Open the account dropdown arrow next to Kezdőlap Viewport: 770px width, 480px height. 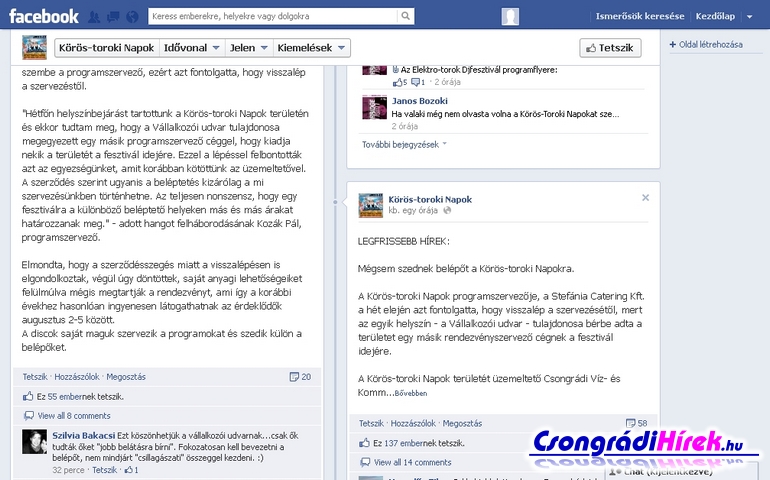[x=749, y=17]
